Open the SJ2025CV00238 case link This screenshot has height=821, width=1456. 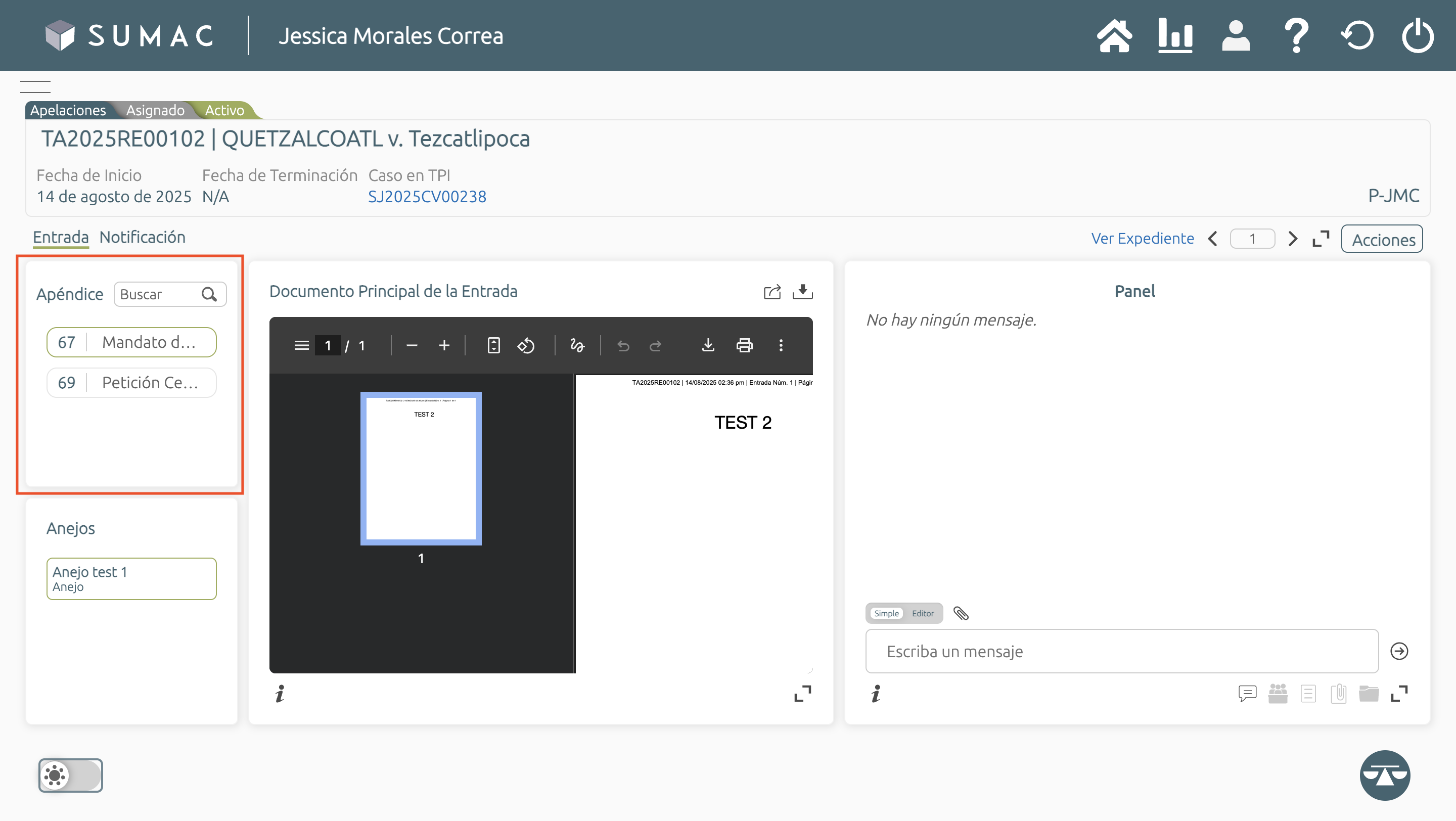[x=427, y=197]
